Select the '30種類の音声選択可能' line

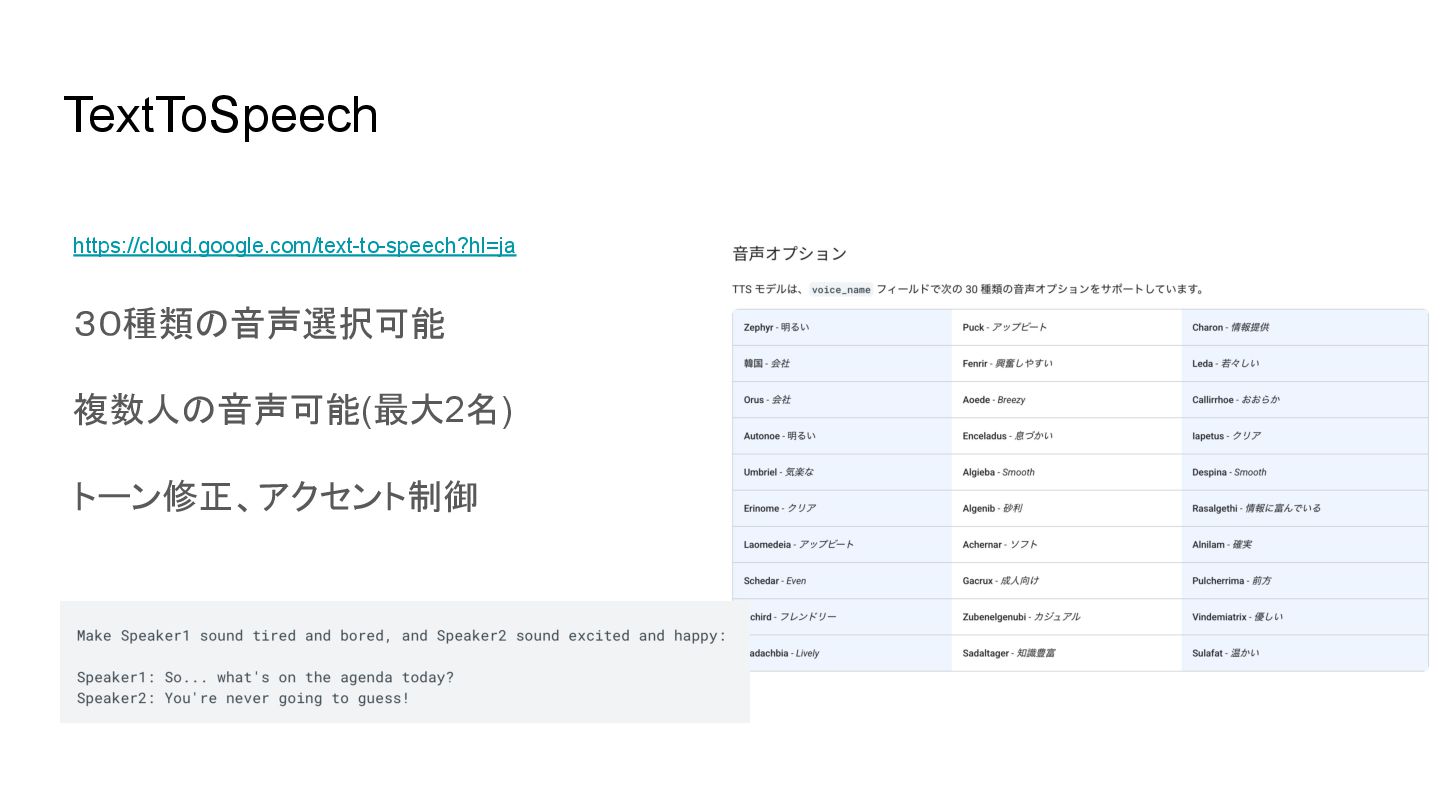click(259, 324)
